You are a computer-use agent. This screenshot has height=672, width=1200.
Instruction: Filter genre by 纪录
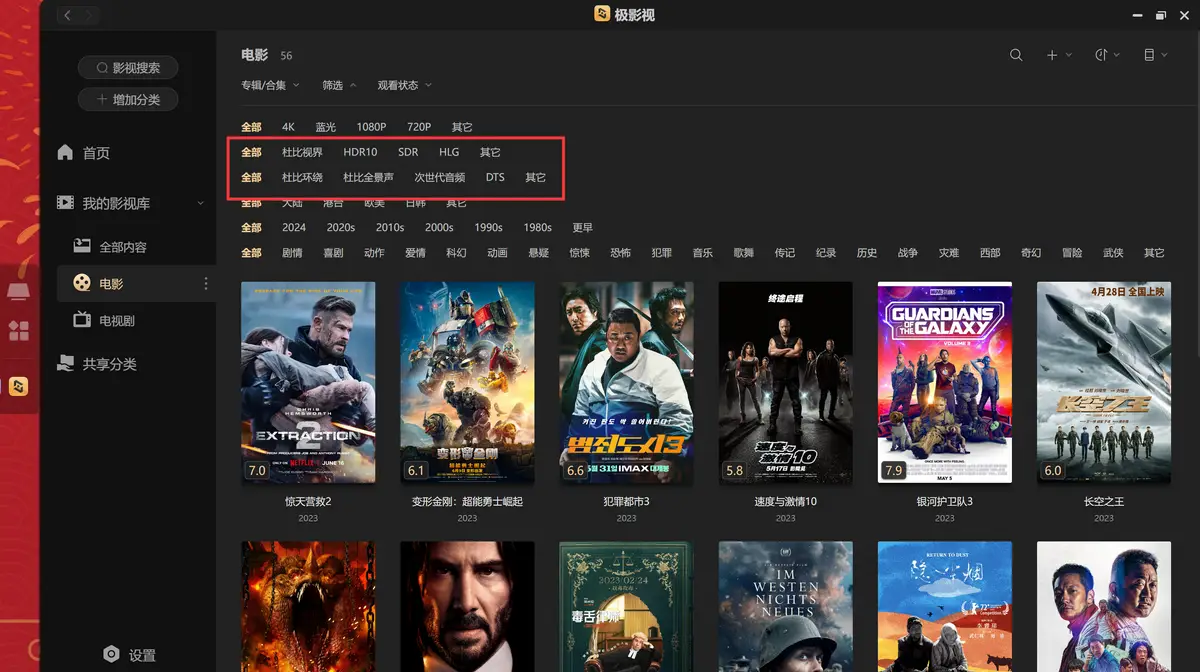826,252
